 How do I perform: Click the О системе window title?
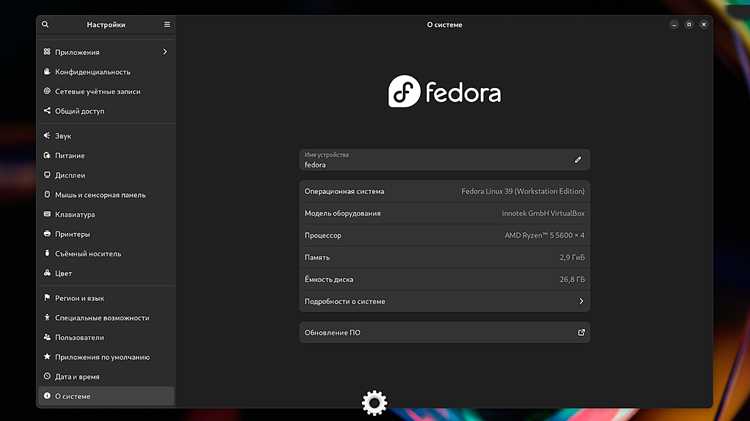pyautogui.click(x=444, y=24)
